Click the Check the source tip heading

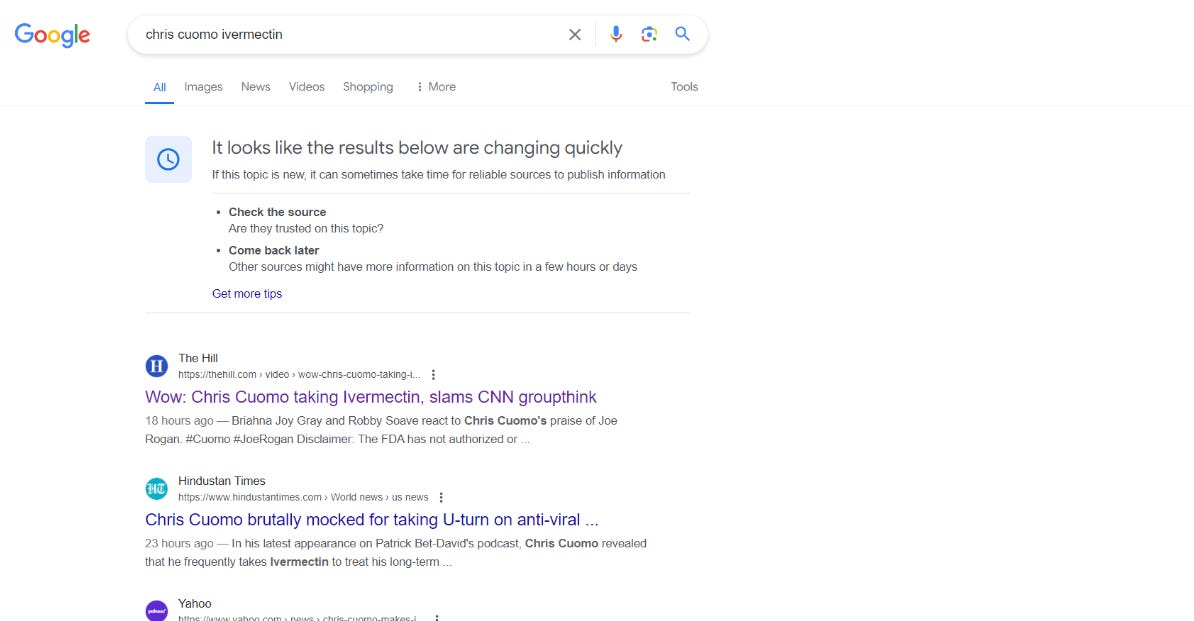277,212
